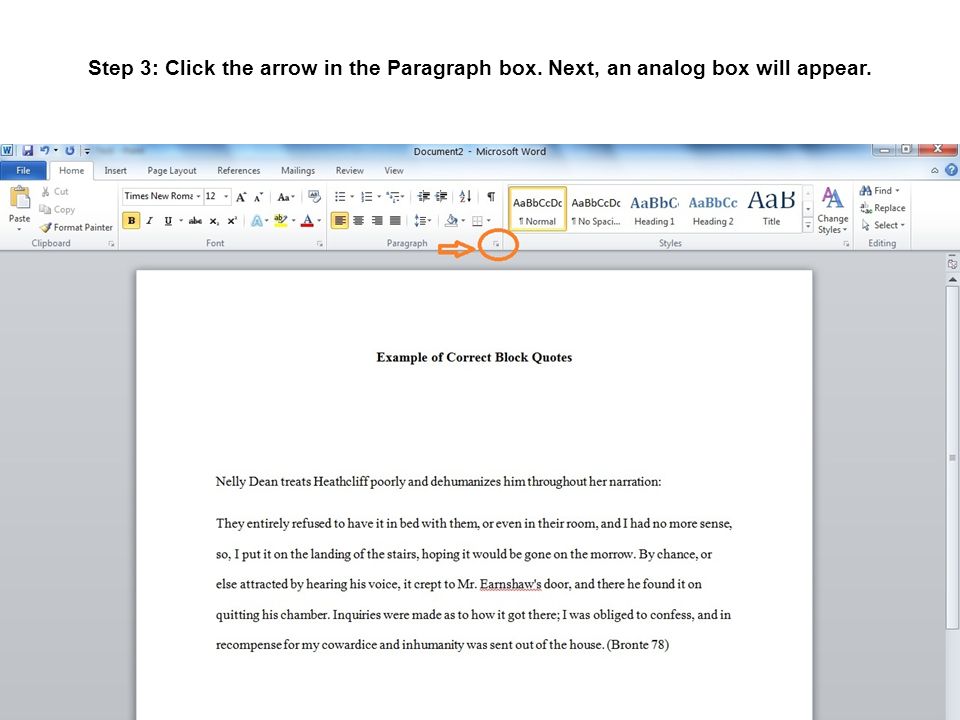Toggle Show/Hide paragraph marks
This screenshot has width=960, height=720.
pos(491,197)
